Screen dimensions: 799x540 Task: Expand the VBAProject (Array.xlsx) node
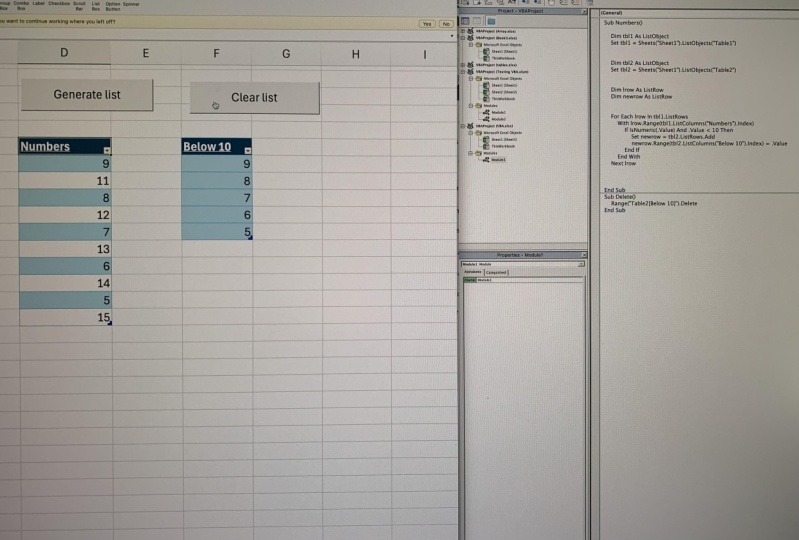(x=463, y=31)
